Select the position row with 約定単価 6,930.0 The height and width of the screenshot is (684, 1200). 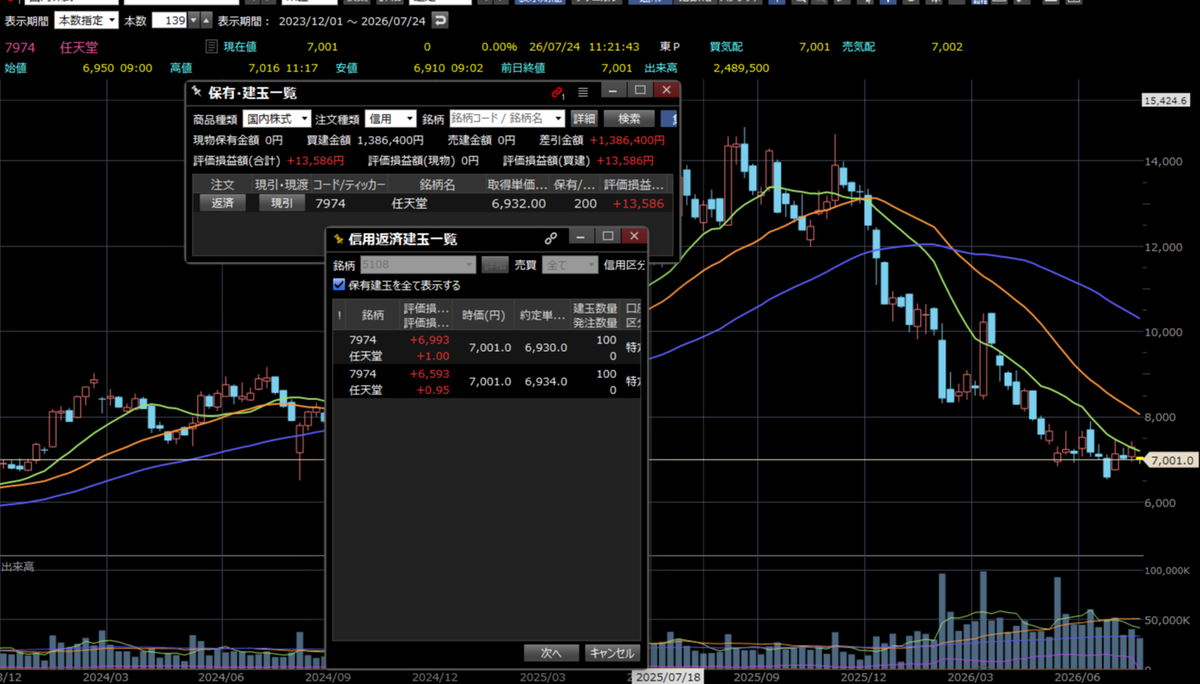click(x=487, y=347)
